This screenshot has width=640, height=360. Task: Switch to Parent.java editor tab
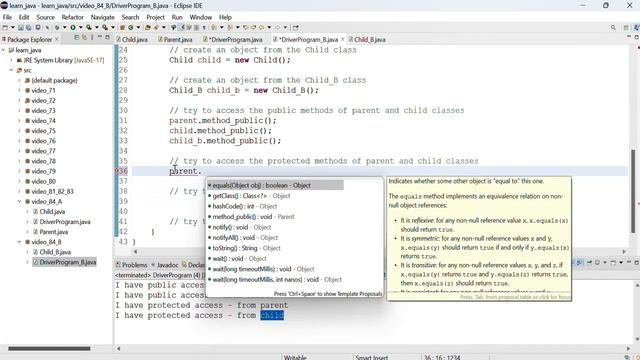176,40
